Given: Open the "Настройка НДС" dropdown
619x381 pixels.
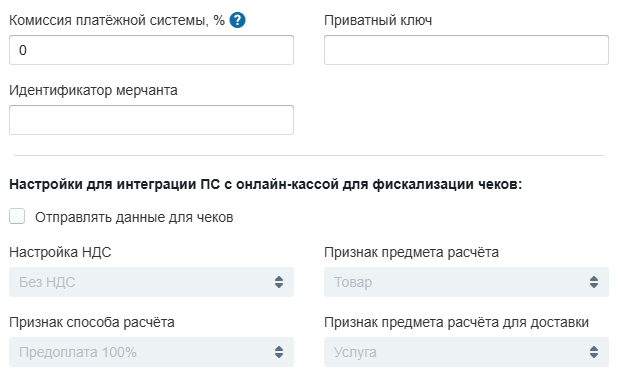Looking at the screenshot, I should pyautogui.click(x=151, y=282).
